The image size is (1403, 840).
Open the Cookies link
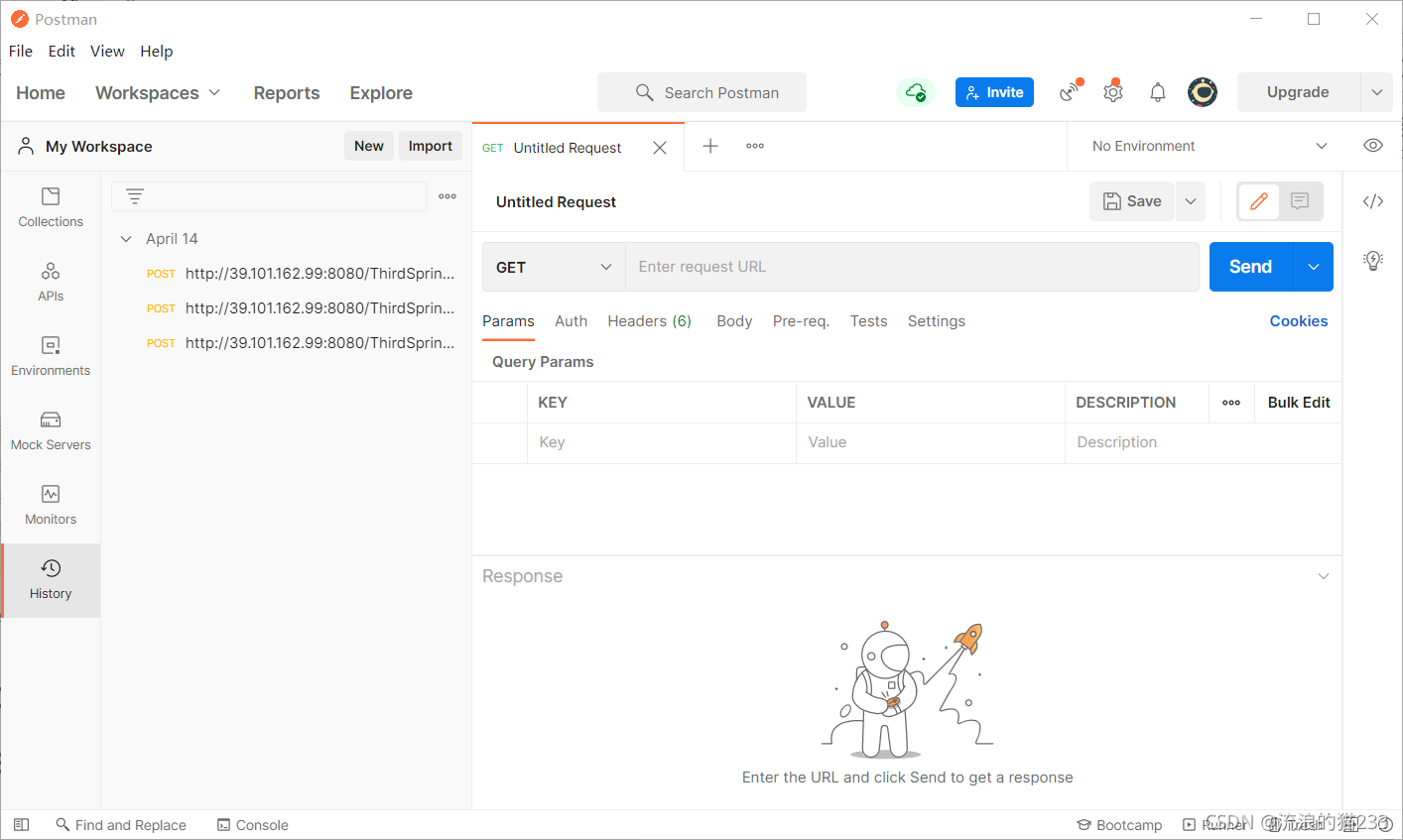pos(1299,321)
